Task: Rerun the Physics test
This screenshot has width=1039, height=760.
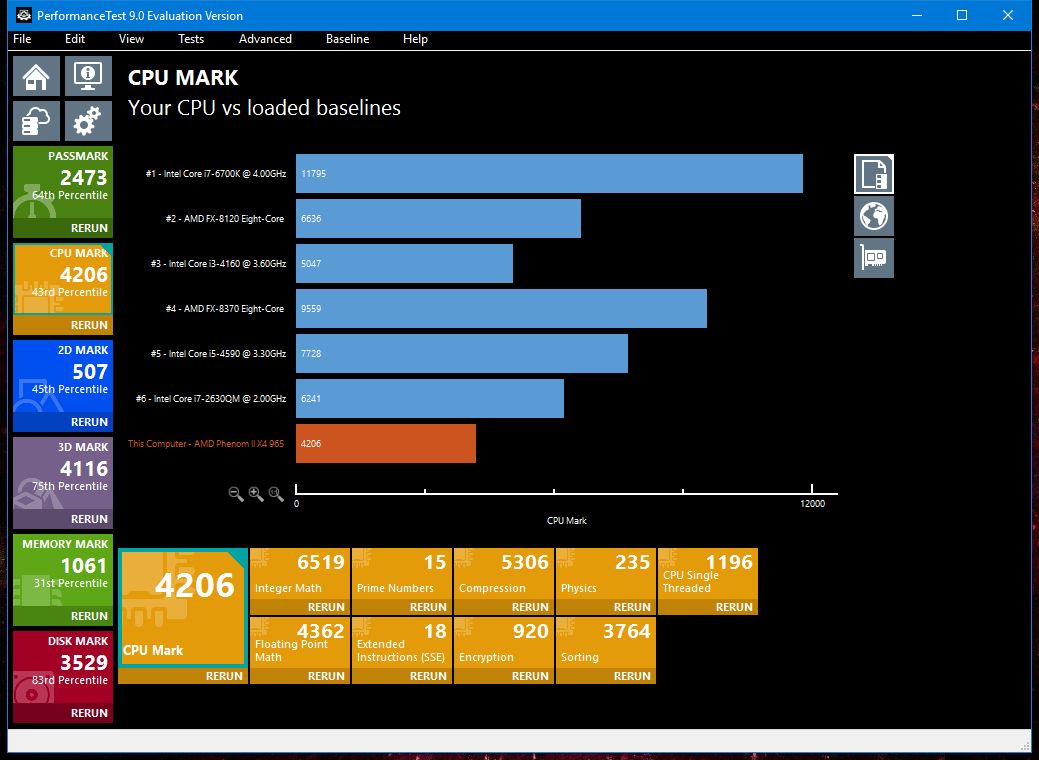Action: coord(606,607)
